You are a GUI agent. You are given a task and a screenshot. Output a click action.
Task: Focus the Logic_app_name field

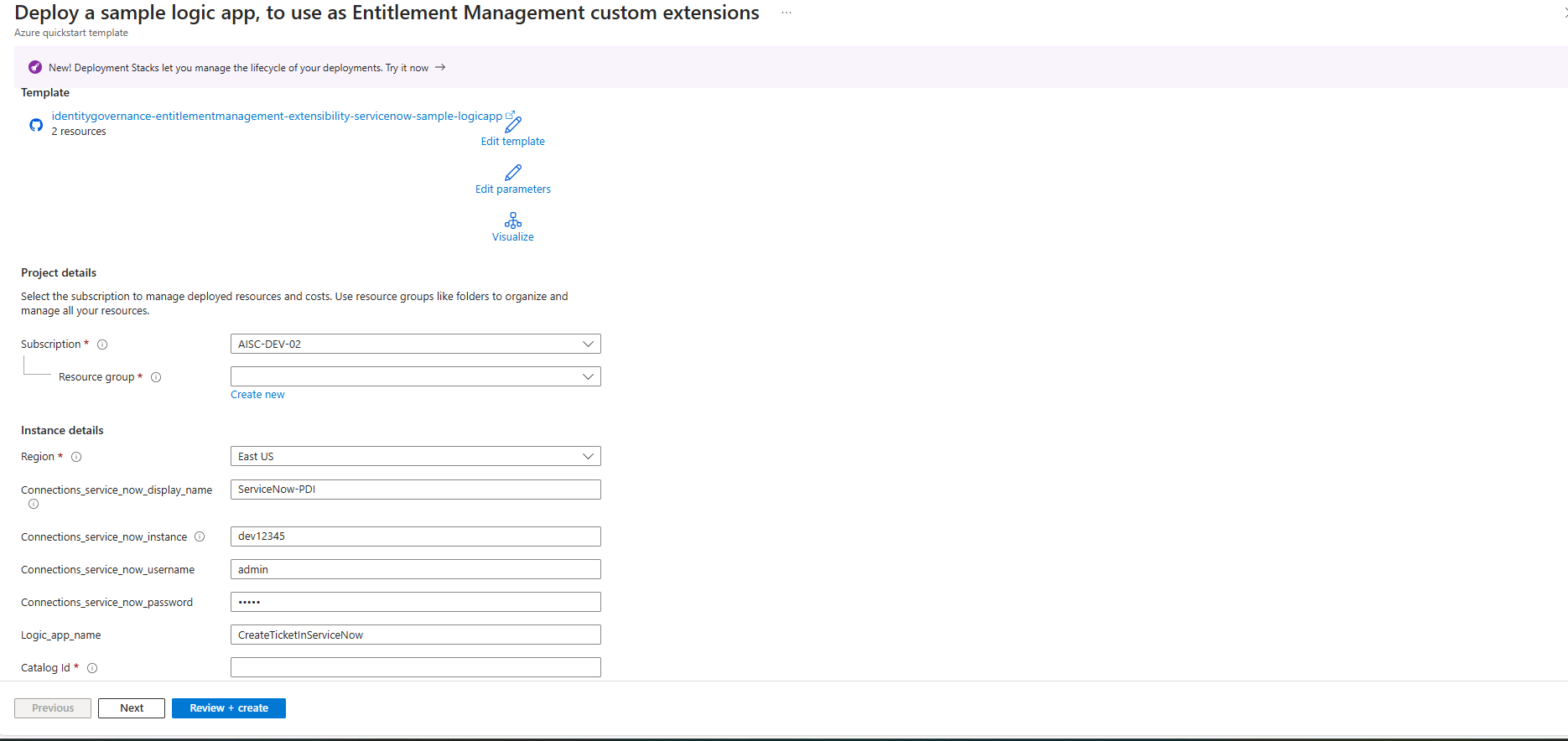416,635
